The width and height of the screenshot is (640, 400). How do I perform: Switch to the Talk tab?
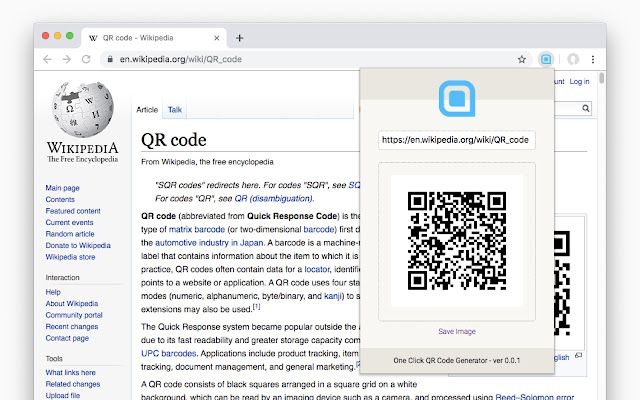tap(175, 110)
